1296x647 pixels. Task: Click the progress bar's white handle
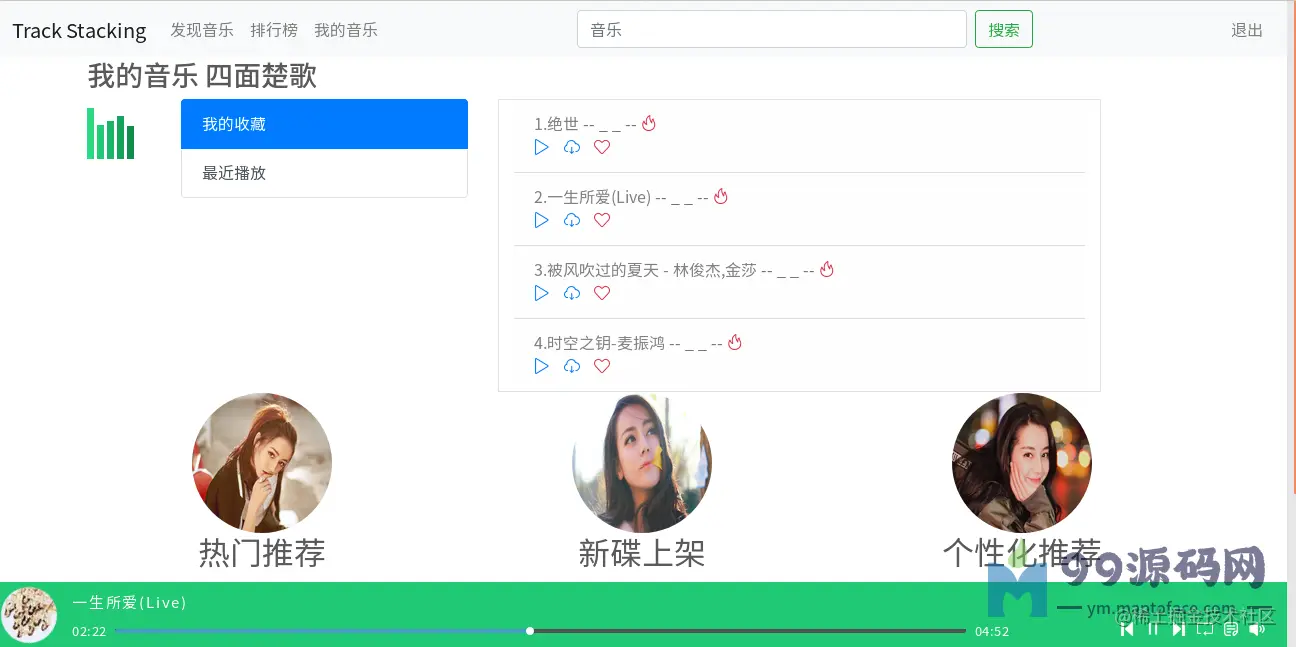(x=530, y=631)
